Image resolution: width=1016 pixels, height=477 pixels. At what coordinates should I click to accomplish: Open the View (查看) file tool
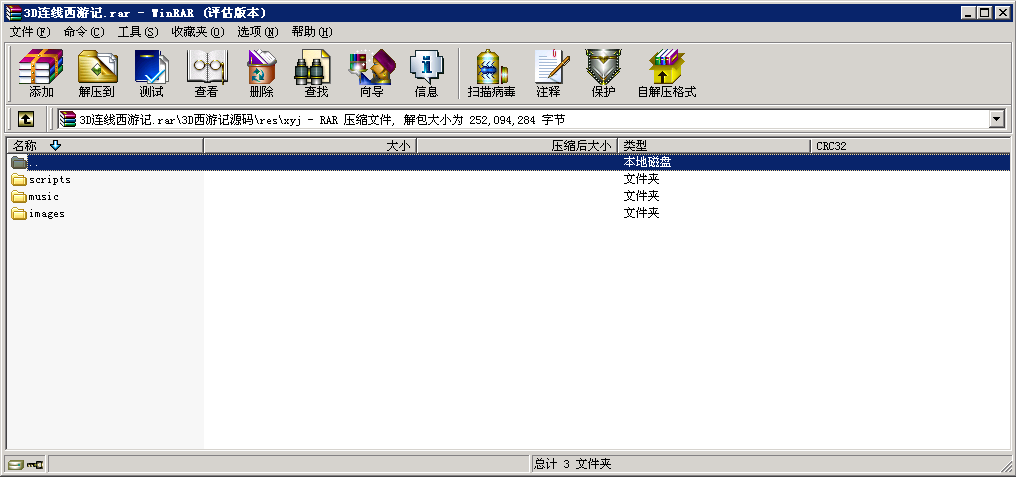tap(206, 74)
